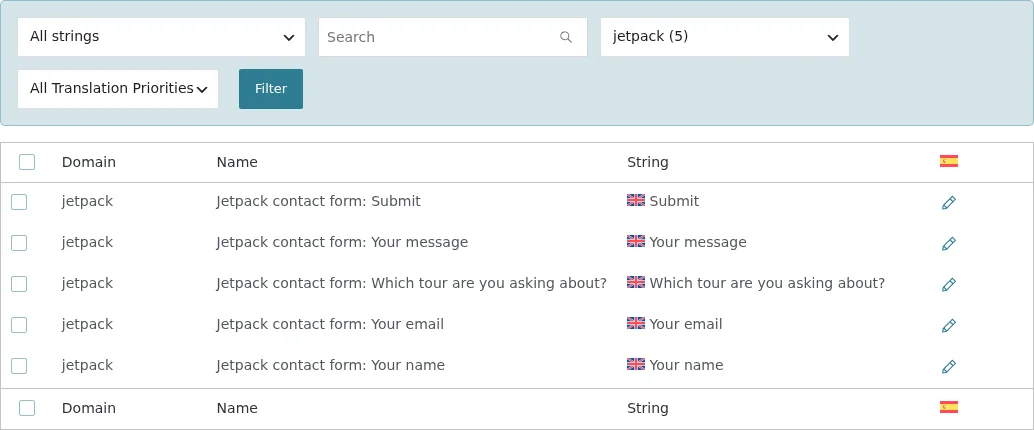The image size is (1034, 430).
Task: Select the Your email row checkbox
Action: coord(19,325)
